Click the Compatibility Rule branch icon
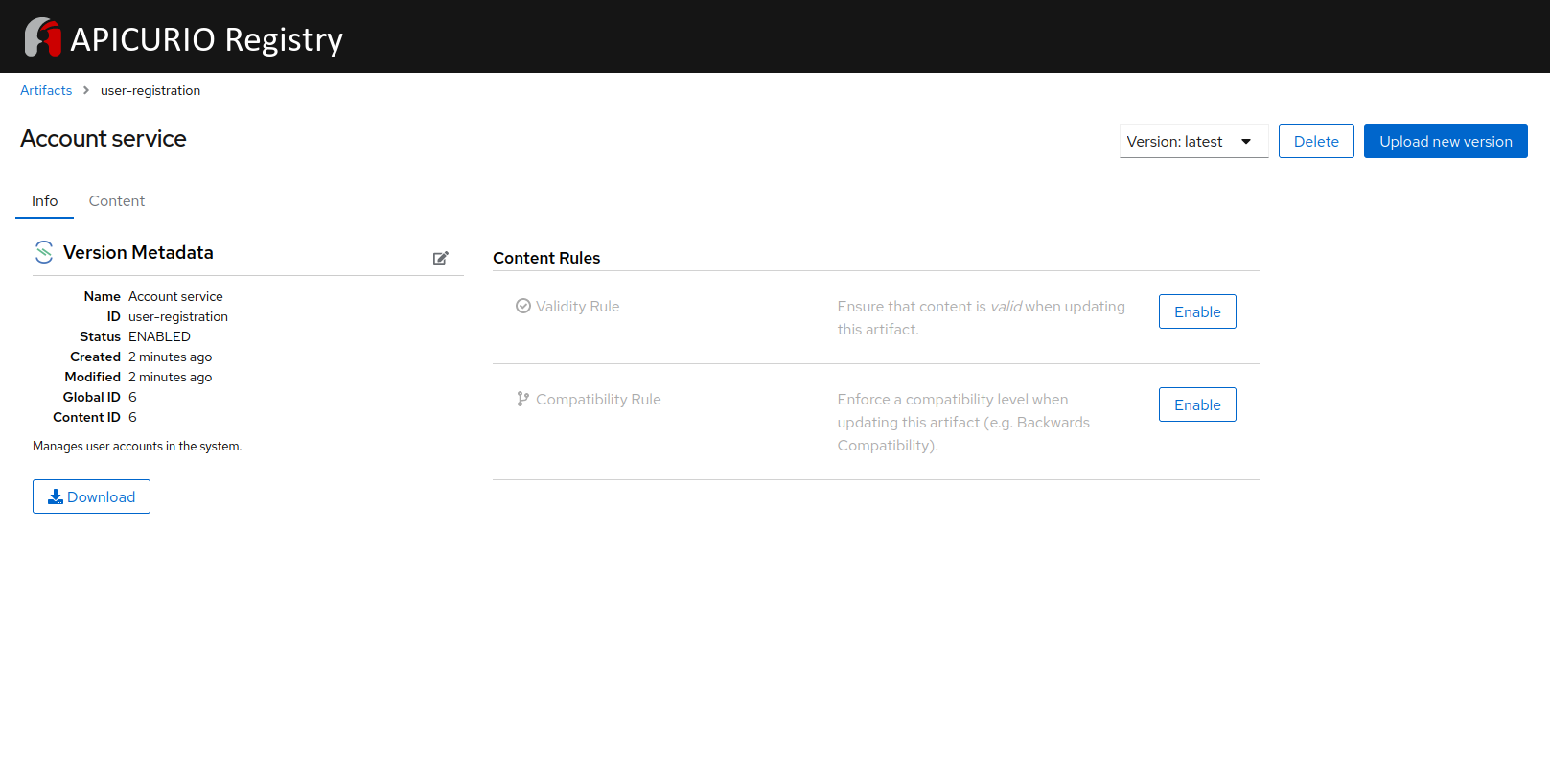Image resolution: width=1550 pixels, height=784 pixels. click(x=523, y=399)
